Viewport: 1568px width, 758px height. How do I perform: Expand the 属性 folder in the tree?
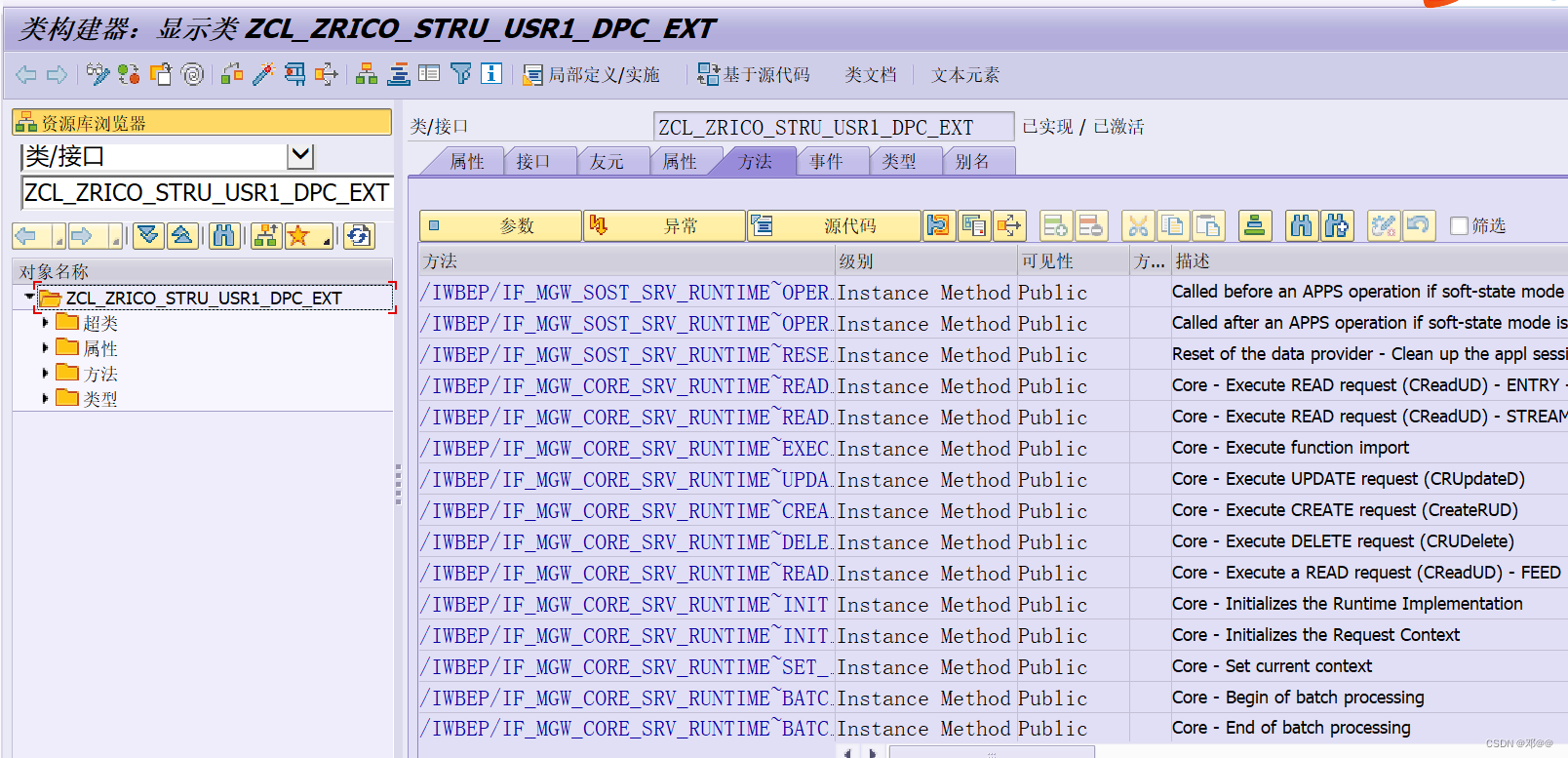point(45,347)
